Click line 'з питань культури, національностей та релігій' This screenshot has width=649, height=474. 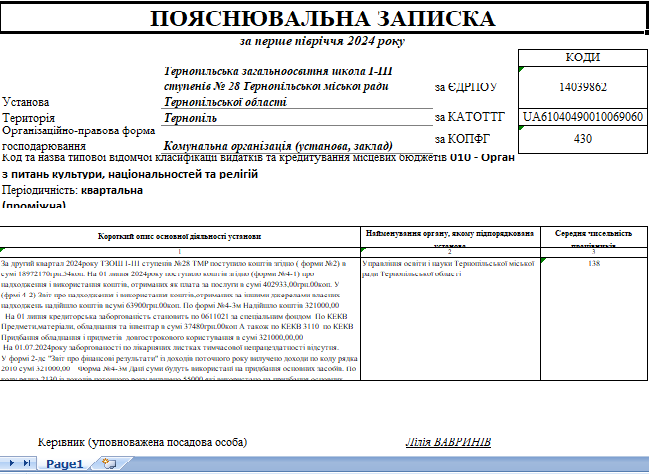point(130,174)
